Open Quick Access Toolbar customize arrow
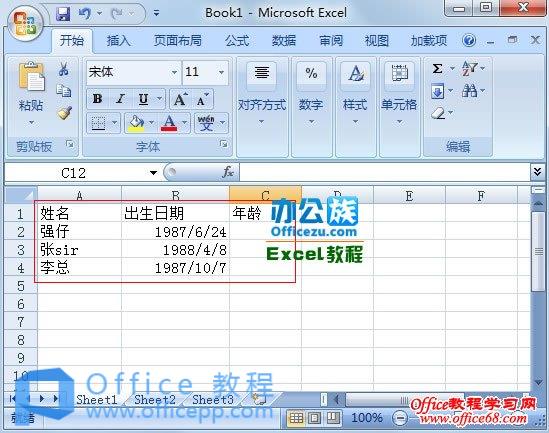 156,14
